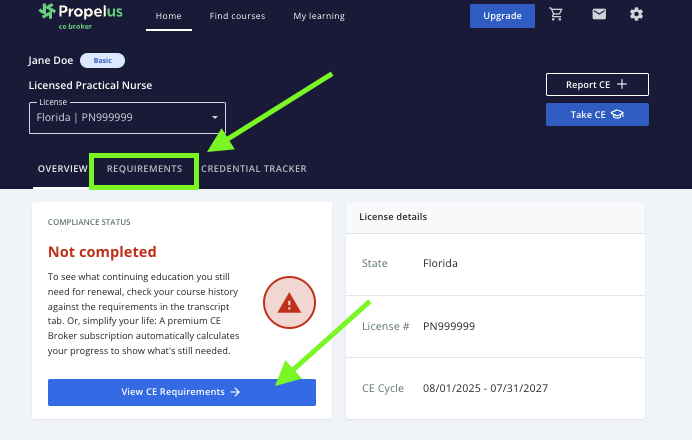Viewport: 692px width, 440px height.
Task: Select the Overview tab
Action: coord(62,169)
